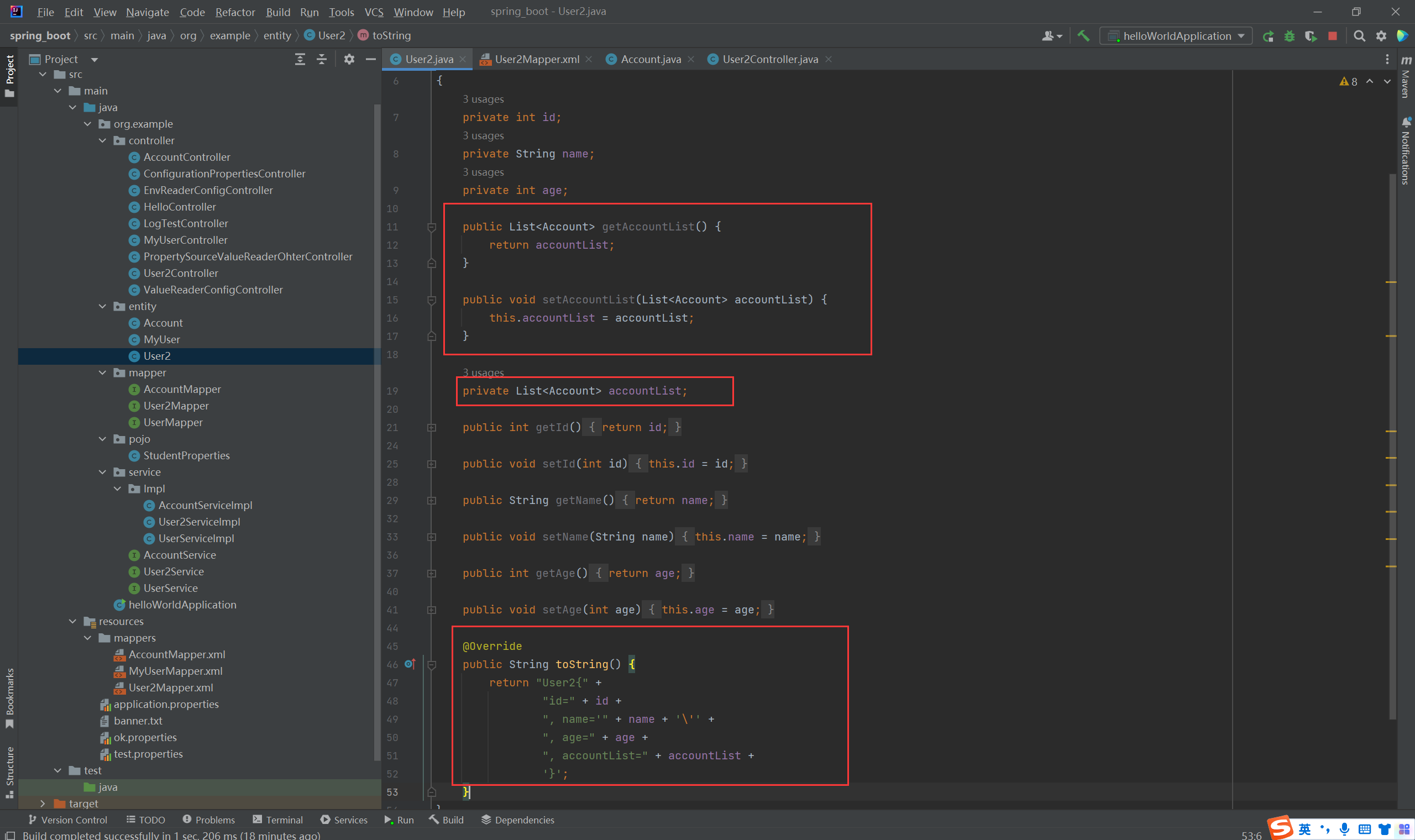Rerun helloWorldApplication using the rerun icon

pos(1268,36)
